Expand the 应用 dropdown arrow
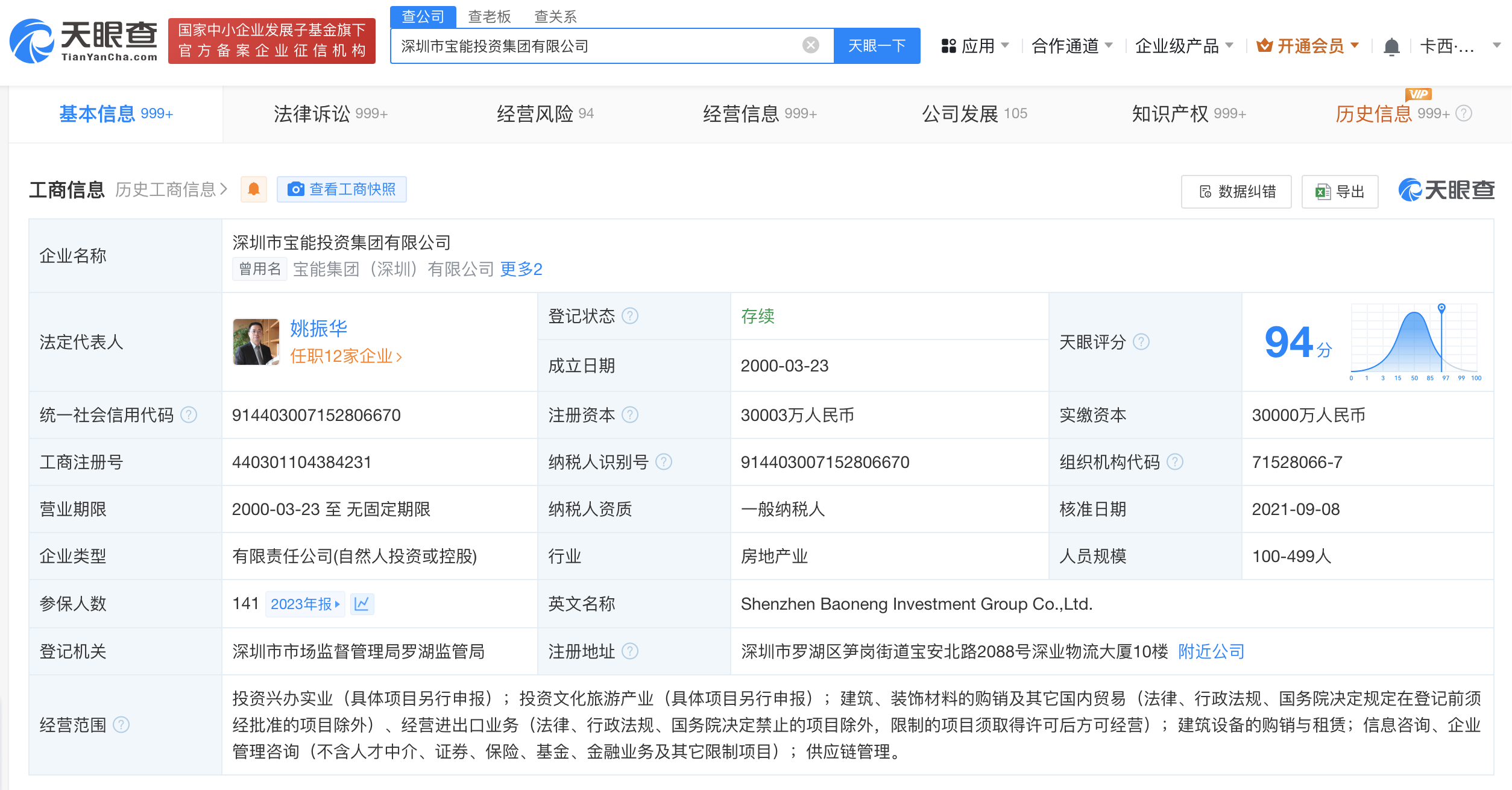The width and height of the screenshot is (1512, 790). [1005, 46]
